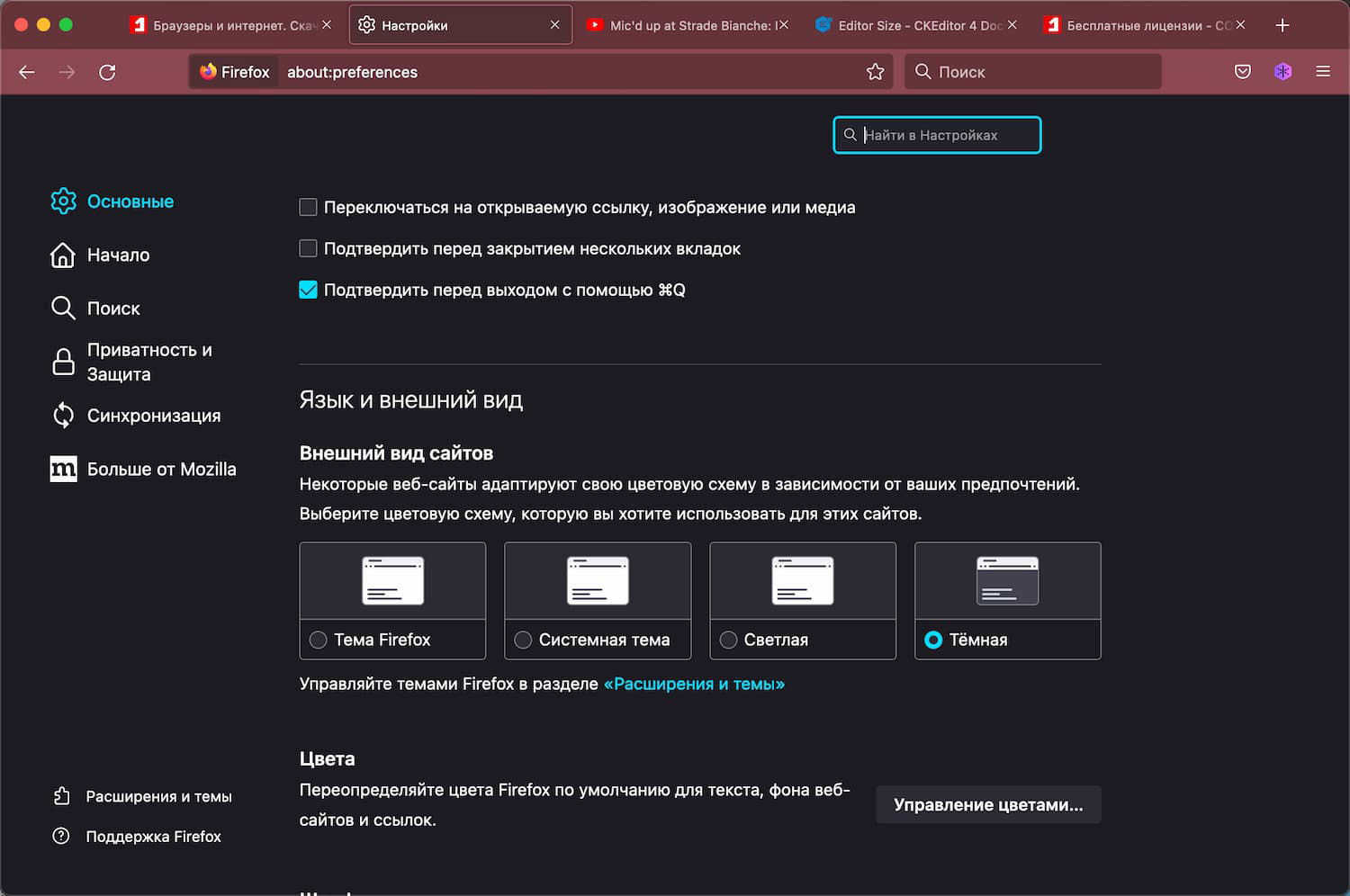Image resolution: width=1350 pixels, height=896 pixels.
Task: Close the Браузеры и интернет tab
Action: (x=327, y=25)
